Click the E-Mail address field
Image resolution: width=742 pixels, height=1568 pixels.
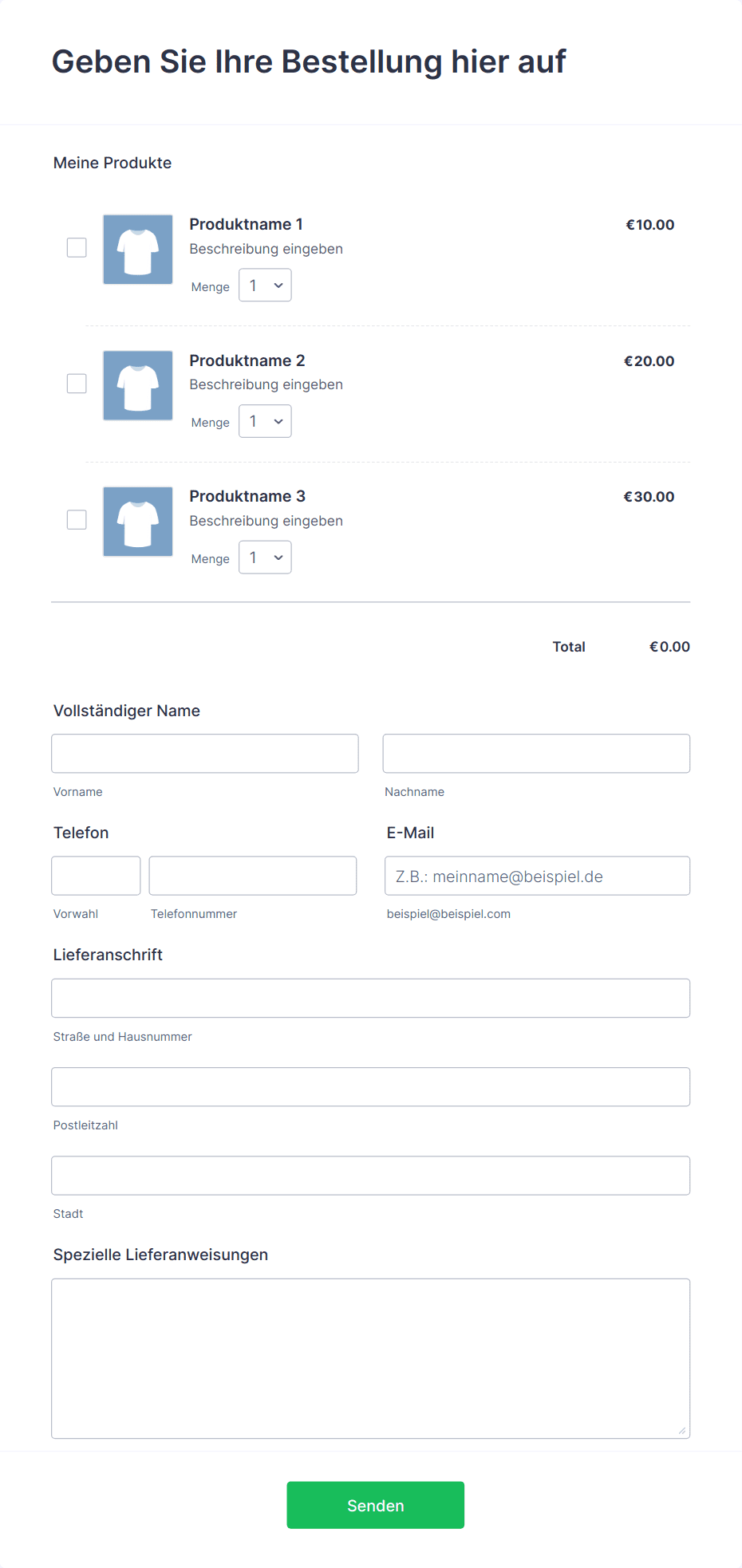click(x=537, y=876)
